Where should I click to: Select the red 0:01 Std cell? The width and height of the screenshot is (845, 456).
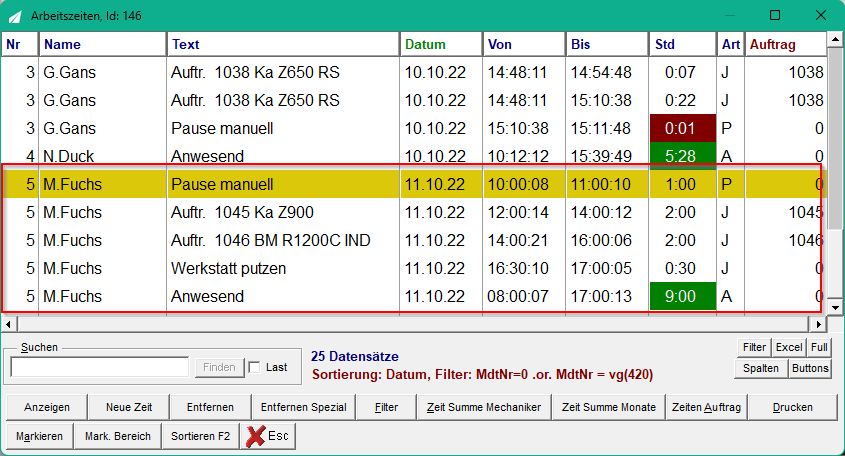683,128
